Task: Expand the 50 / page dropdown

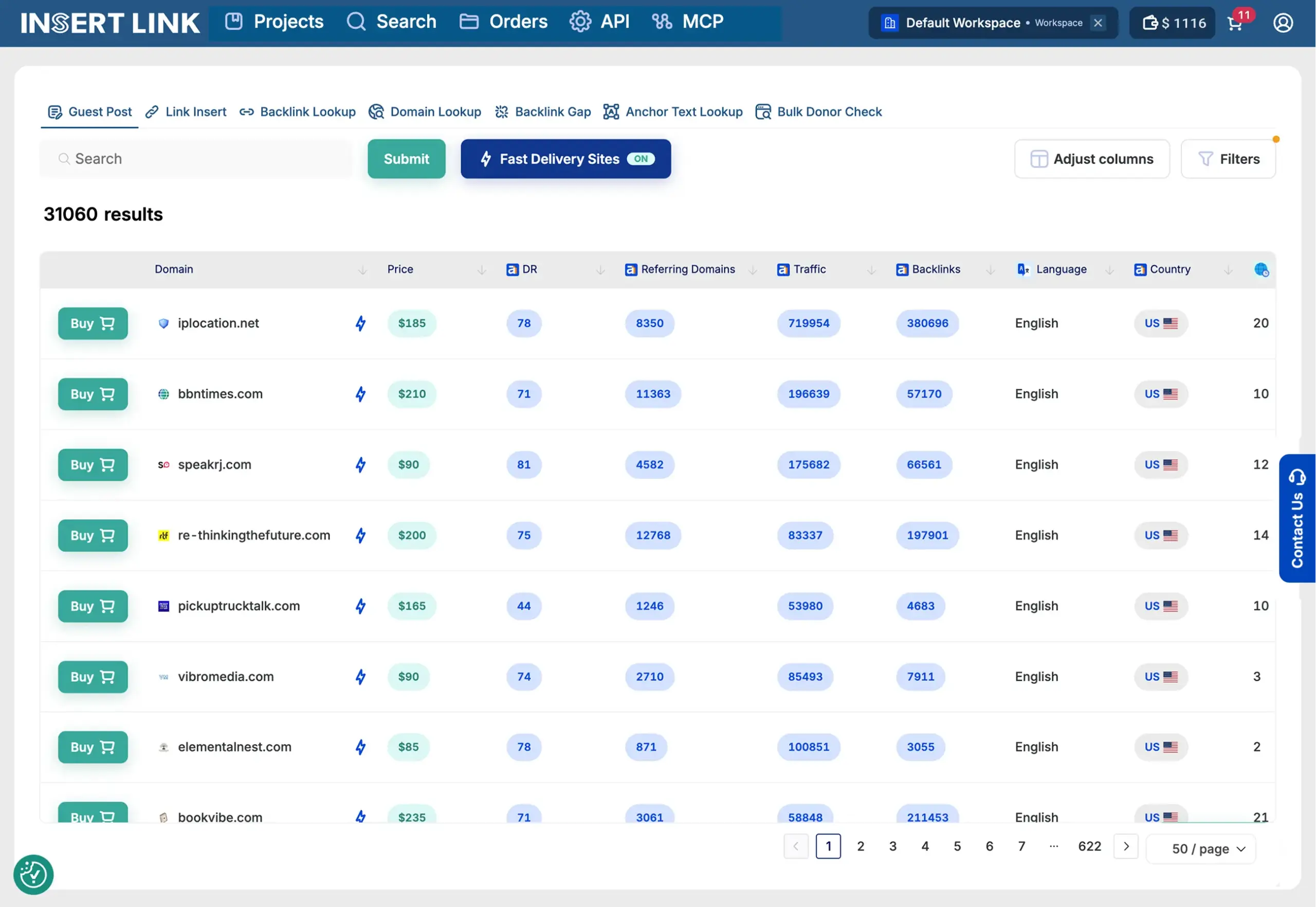Action: [1201, 848]
